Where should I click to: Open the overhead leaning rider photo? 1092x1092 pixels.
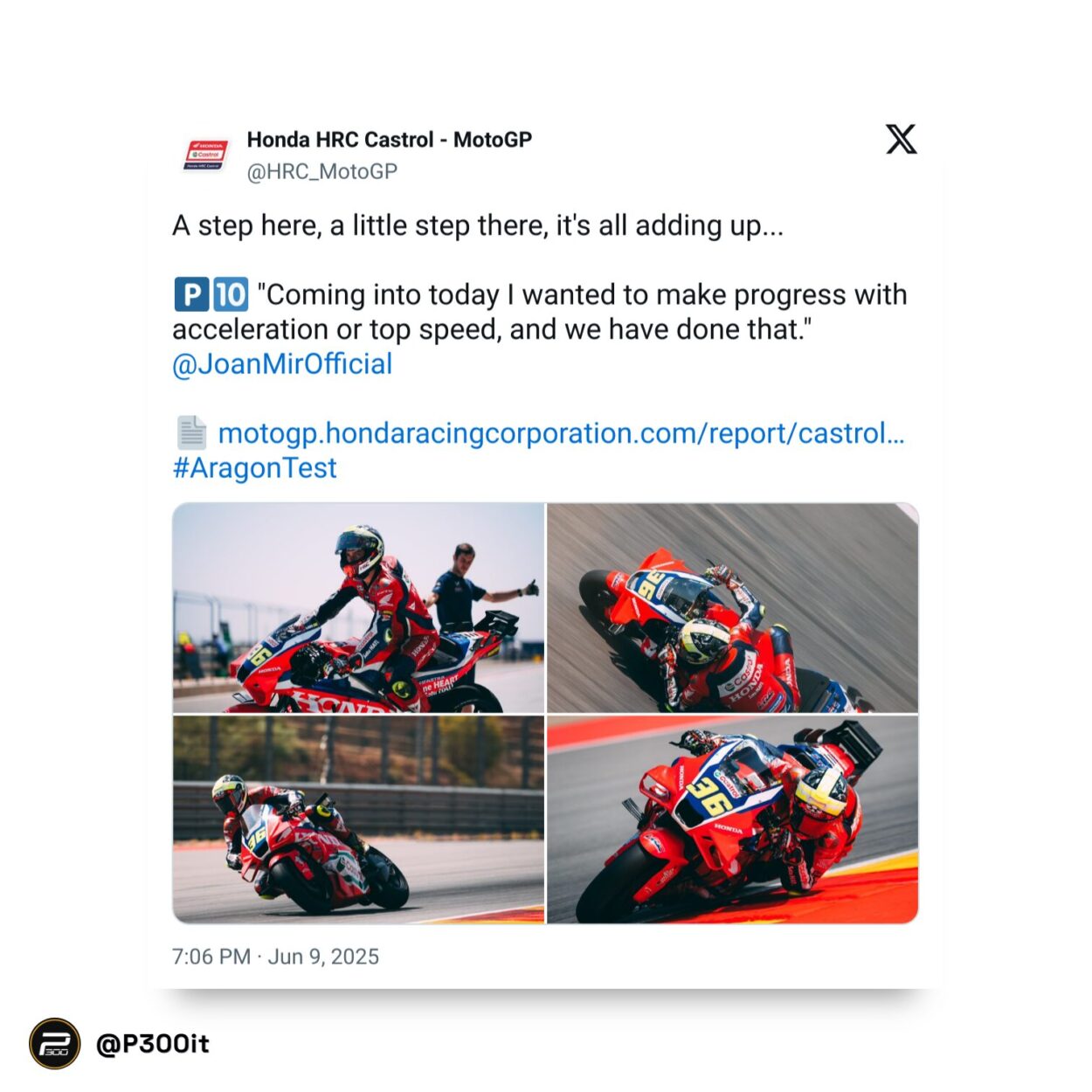(733, 607)
